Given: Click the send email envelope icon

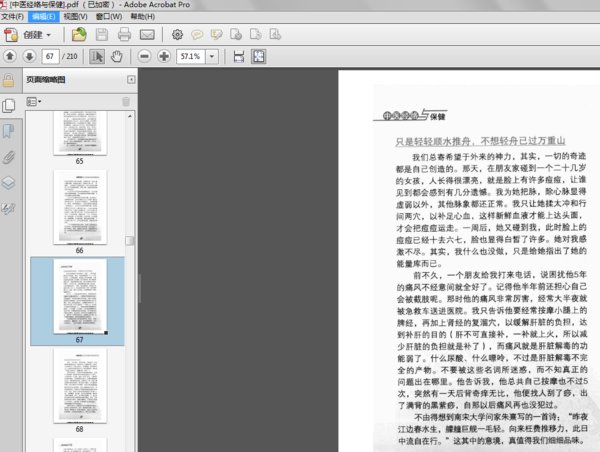Looking at the screenshot, I should click(x=147, y=35).
